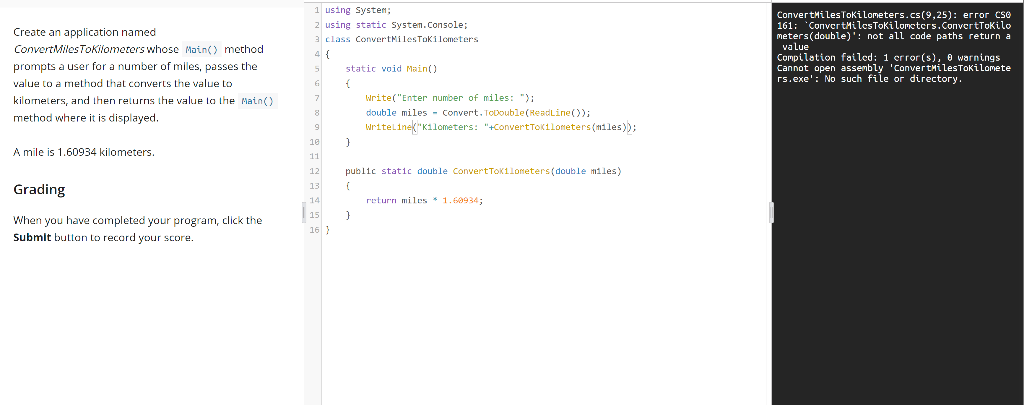Click the closing brace on line 15
The height and width of the screenshot is (405, 1024).
click(x=348, y=215)
